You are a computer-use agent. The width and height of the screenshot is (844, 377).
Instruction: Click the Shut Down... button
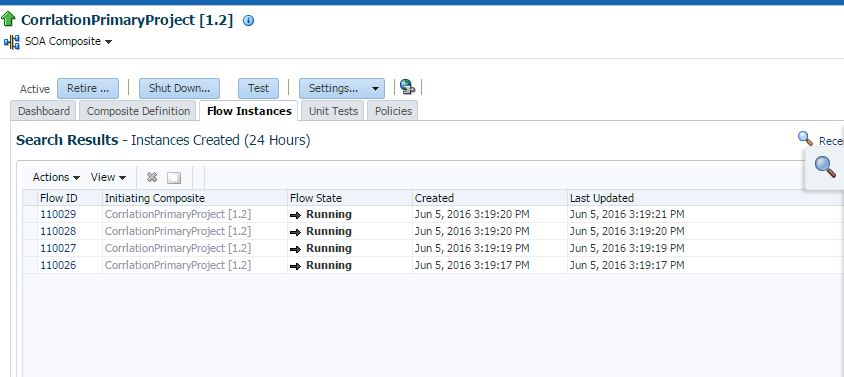pos(179,88)
